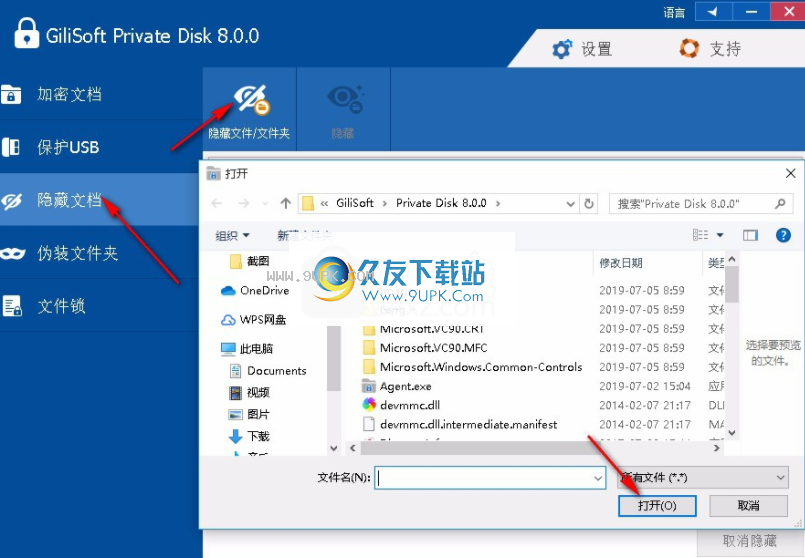Select OneDrive in navigation pane
The width and height of the screenshot is (805, 558).
tap(255, 291)
